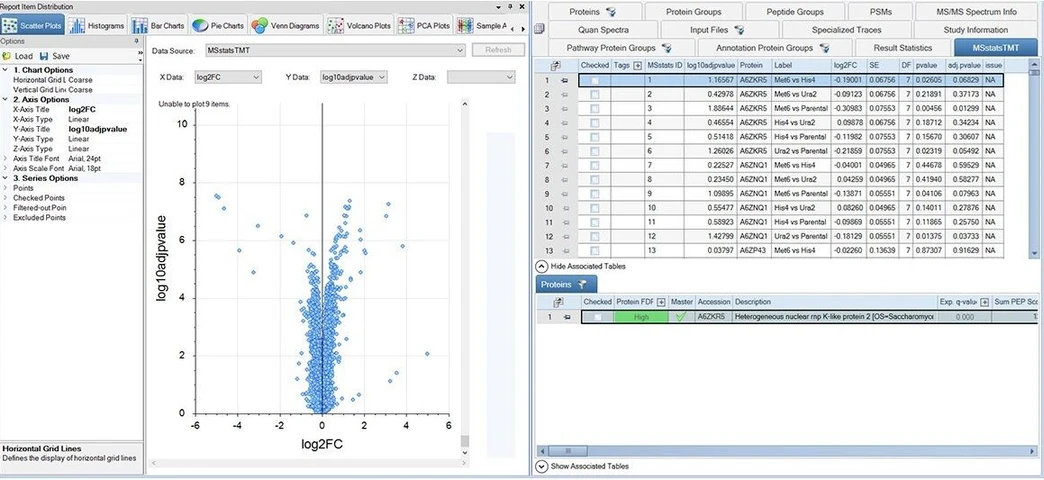The image size is (1044, 480).
Task: Switch to the Volcano Plots tab
Action: 360,26
